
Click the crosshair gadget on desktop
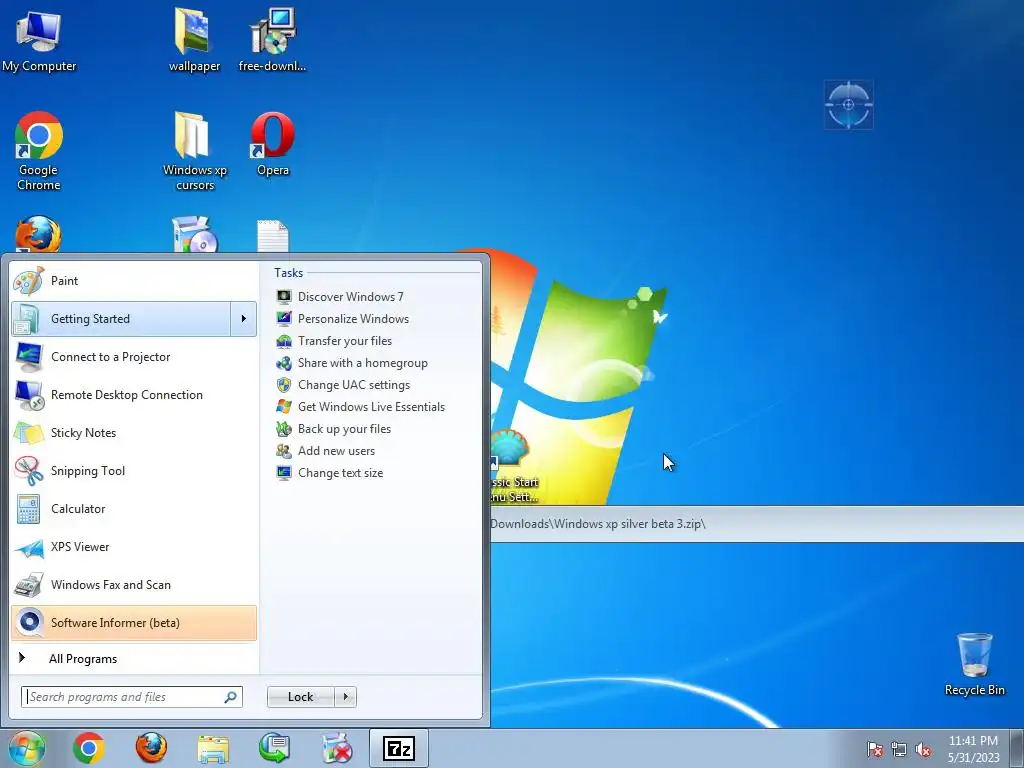tap(848, 104)
